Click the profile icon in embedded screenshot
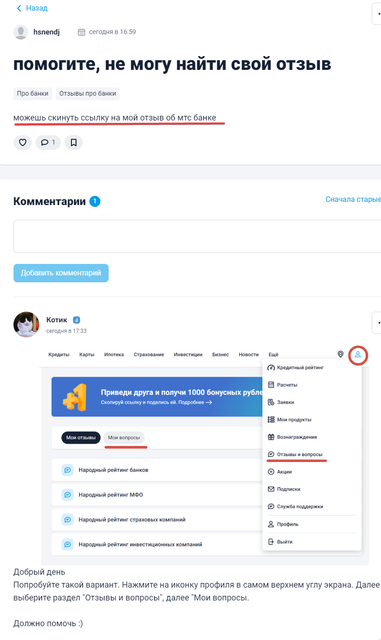The height and width of the screenshot is (640, 381). (x=358, y=355)
